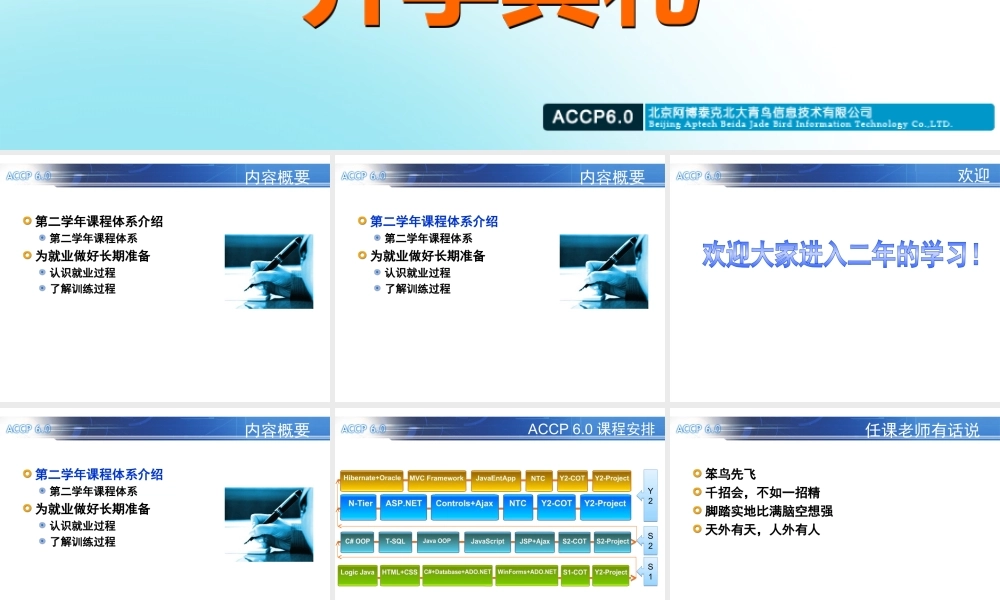This screenshot has width=1000, height=600.
Task: Select the Y2 stage marker on course chart
Action: point(649,494)
